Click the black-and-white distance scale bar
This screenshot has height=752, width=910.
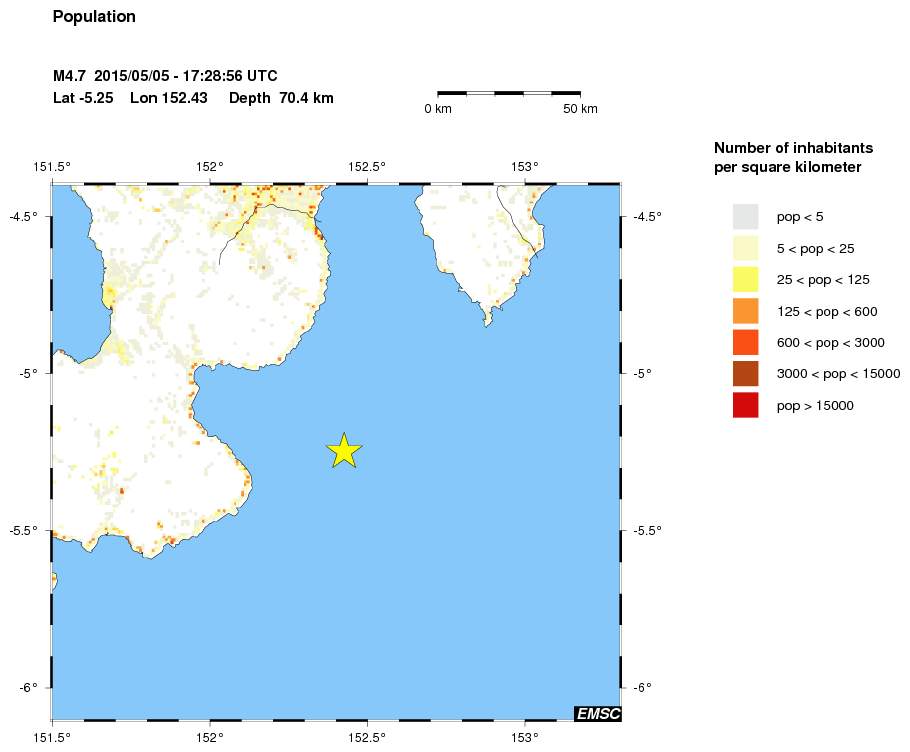(509, 93)
